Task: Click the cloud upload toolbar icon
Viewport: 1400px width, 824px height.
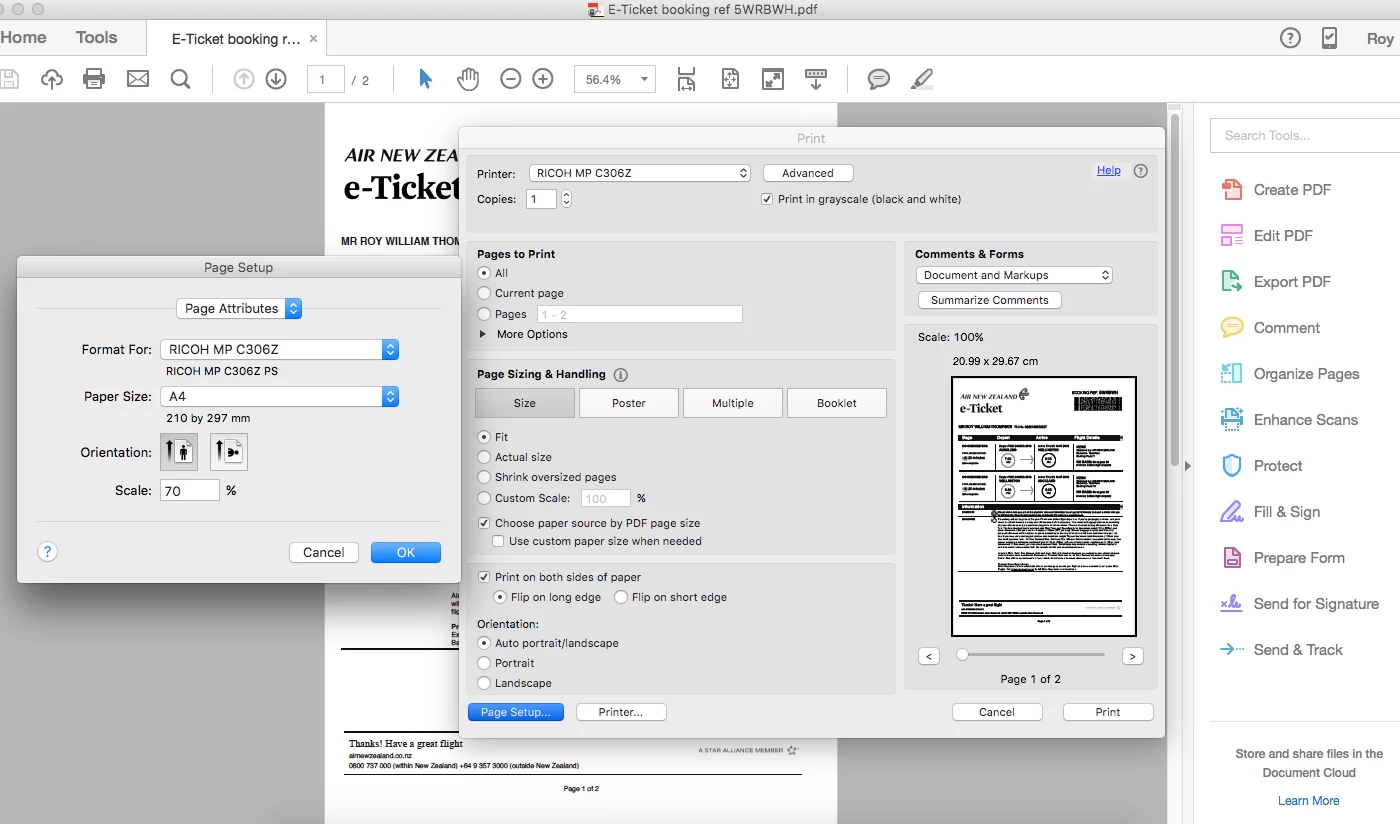Action: [x=52, y=79]
